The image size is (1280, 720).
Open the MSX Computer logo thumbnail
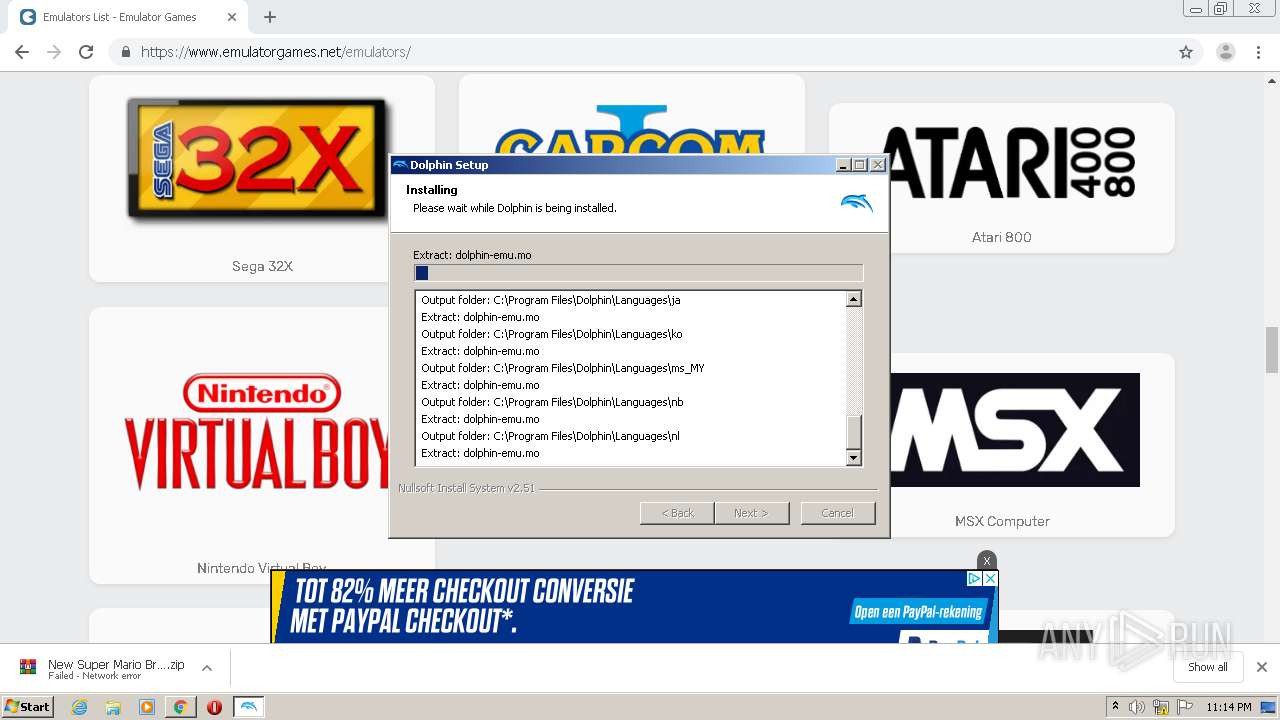click(x=1015, y=430)
